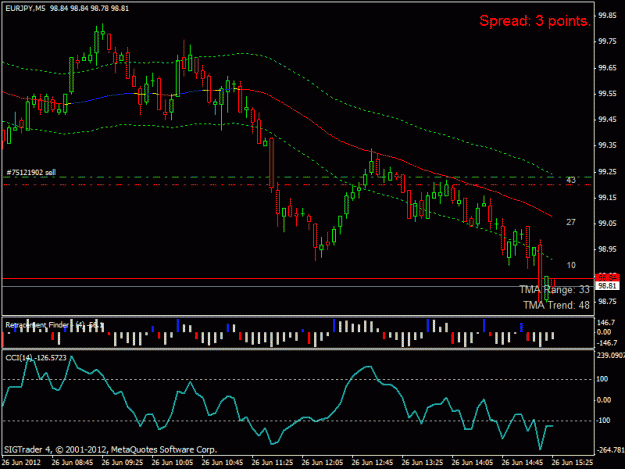This screenshot has width=625, height=469.
Task: Click the SIGTrader 4 MetaQuotes copyright text
Action: (x=110, y=450)
